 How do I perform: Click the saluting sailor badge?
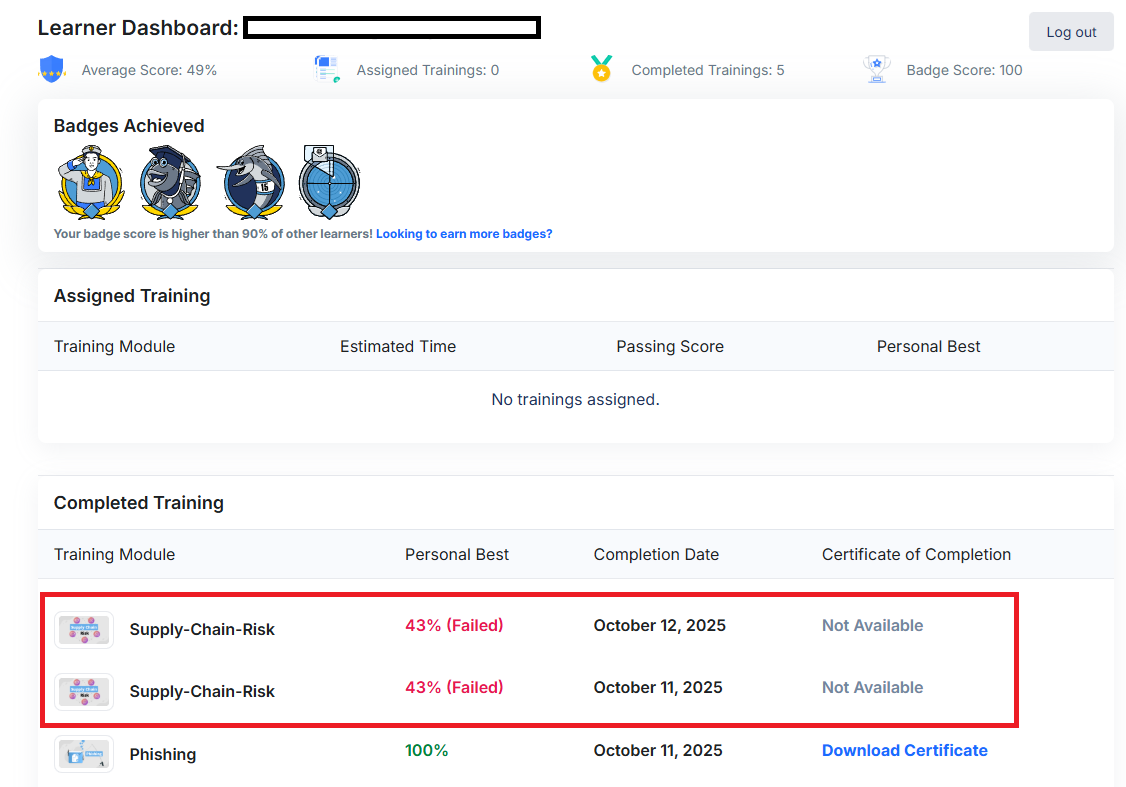click(x=91, y=181)
